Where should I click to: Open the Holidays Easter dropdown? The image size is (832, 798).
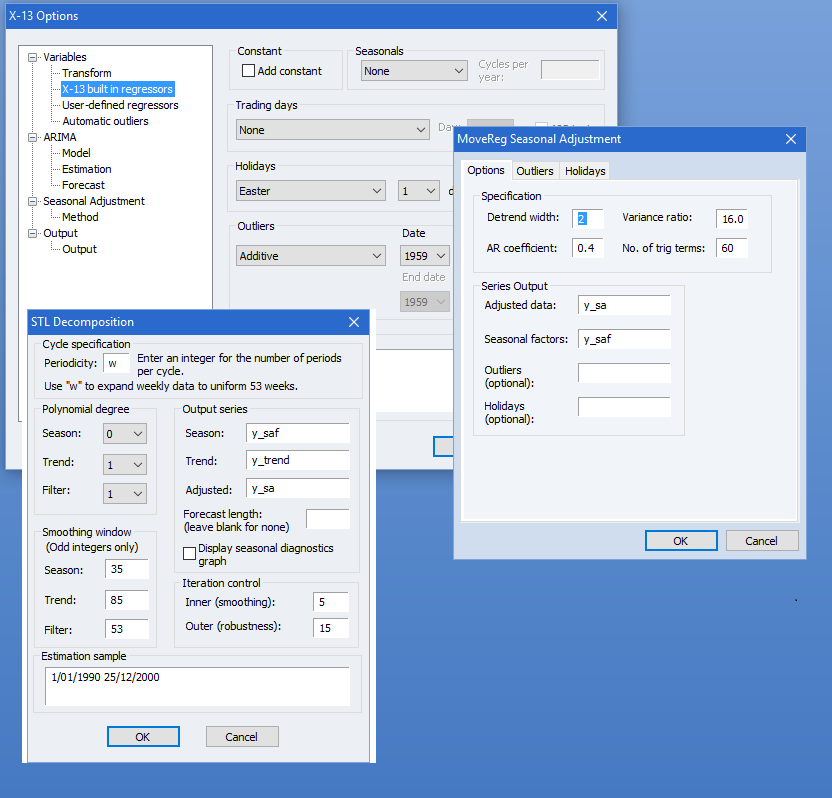coord(311,191)
